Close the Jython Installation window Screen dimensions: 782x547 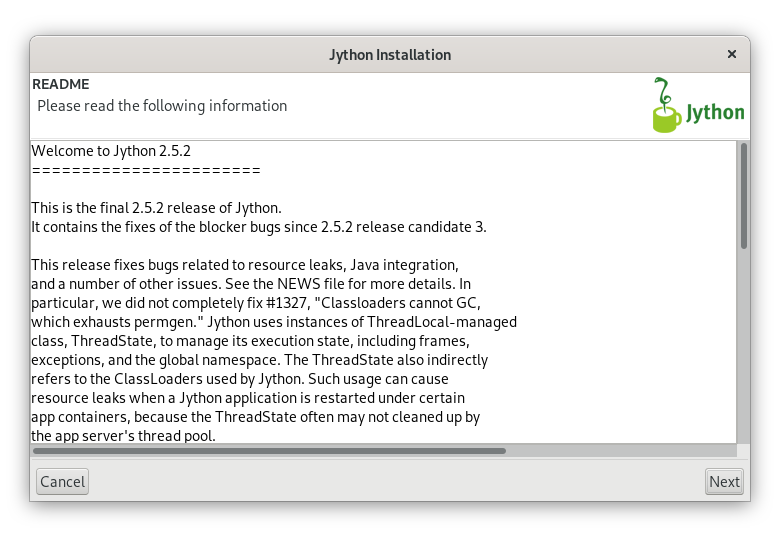pyautogui.click(x=732, y=54)
